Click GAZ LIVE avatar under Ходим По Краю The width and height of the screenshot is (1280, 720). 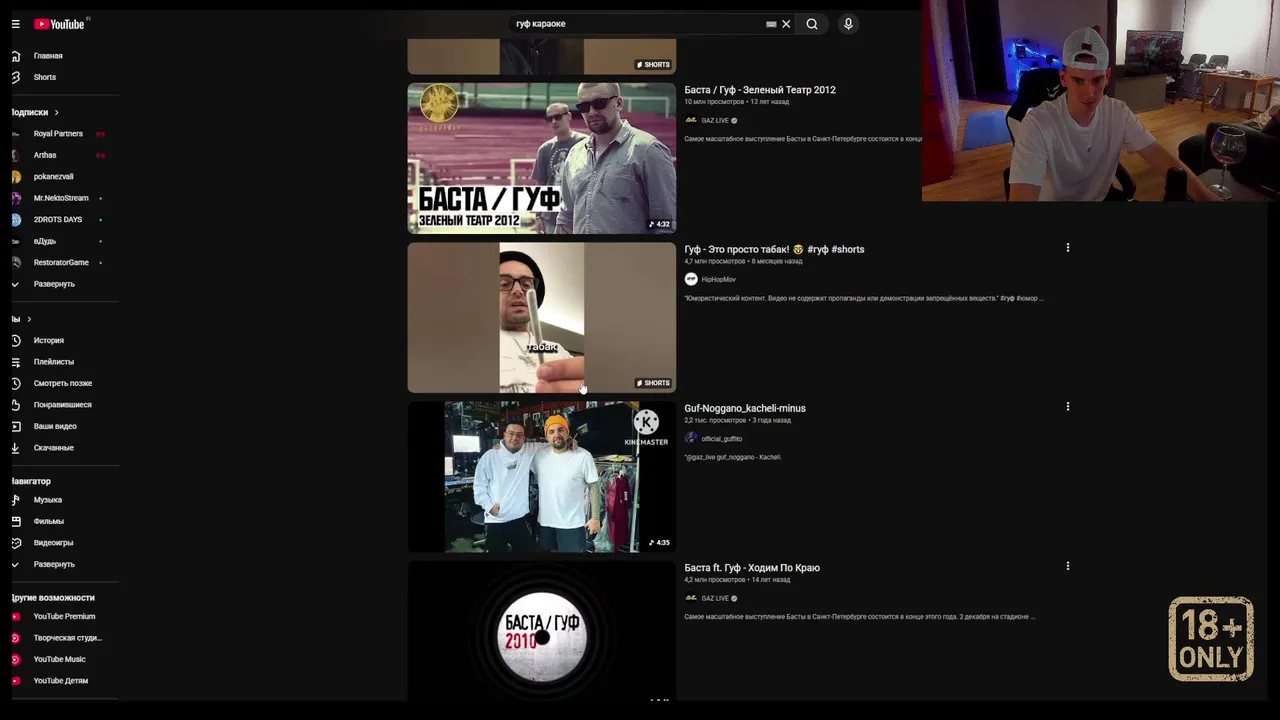691,598
